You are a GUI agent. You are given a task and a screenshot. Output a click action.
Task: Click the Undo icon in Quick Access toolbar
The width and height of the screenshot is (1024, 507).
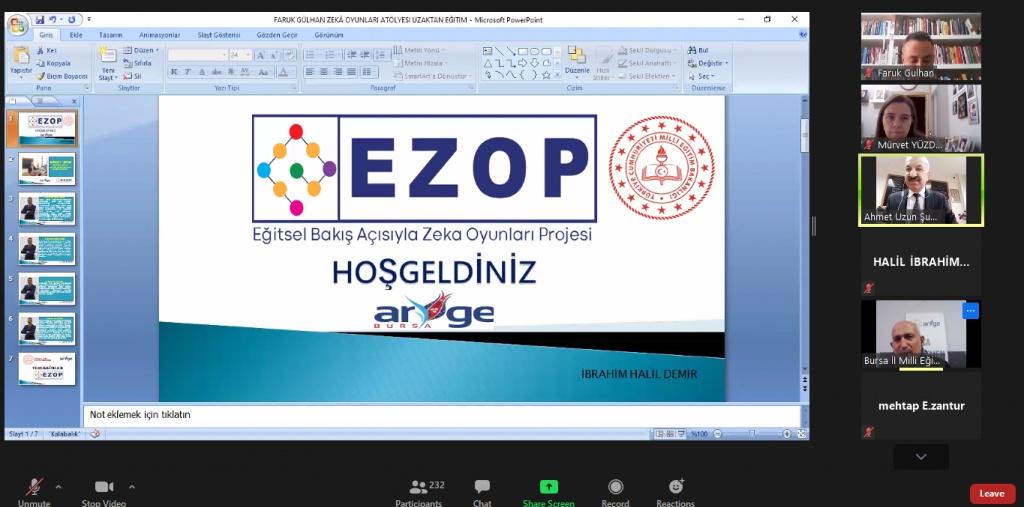55,20
